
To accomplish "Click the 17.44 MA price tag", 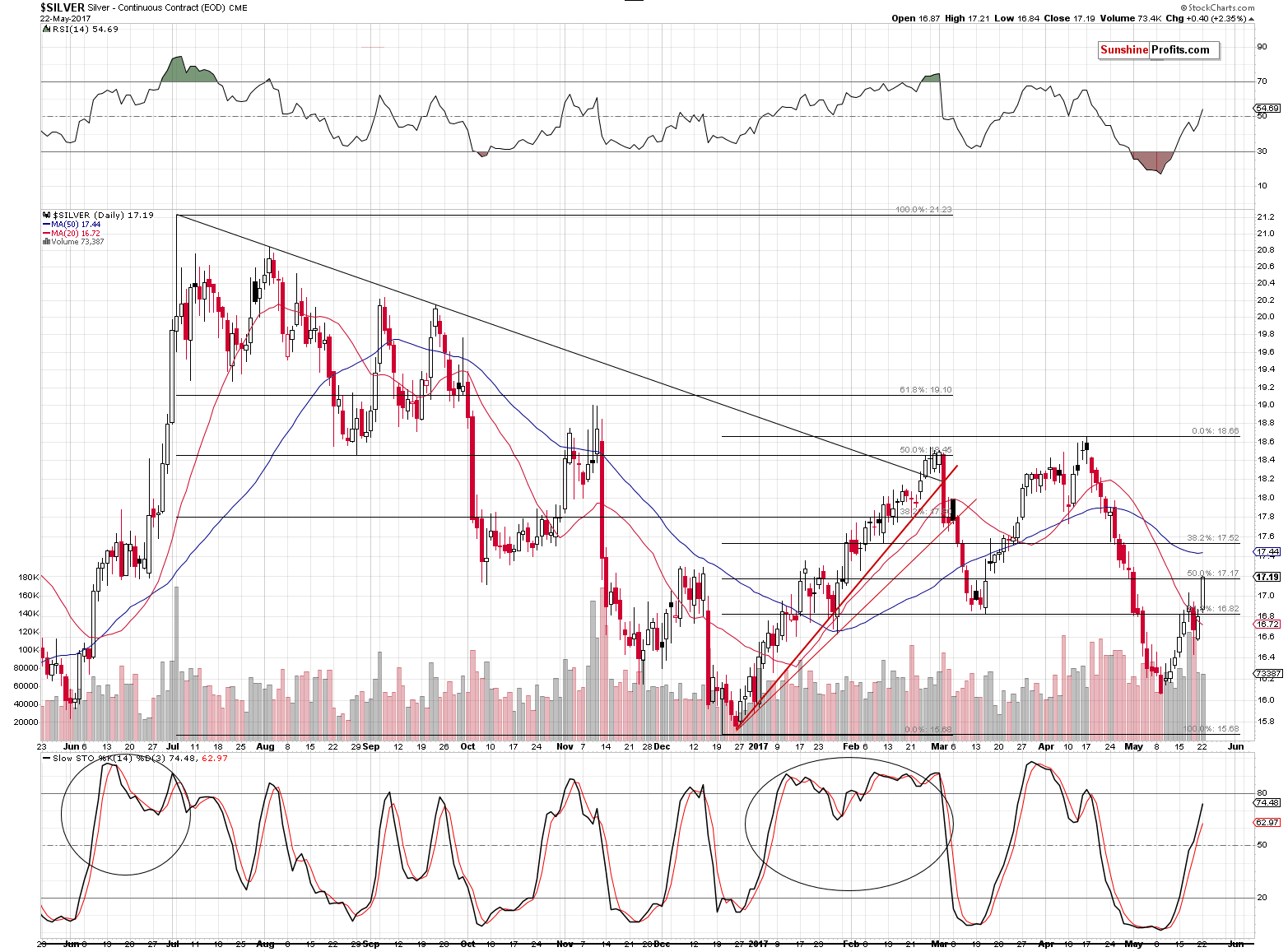I will pos(1267,552).
